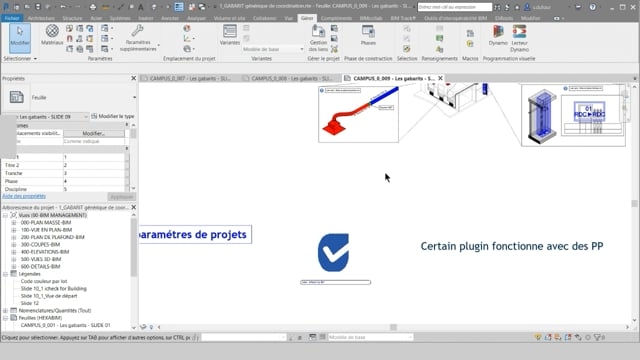This screenshot has width=640, height=360.
Task: Select 500-VUES 3D-BIM tree row
Action: point(41,259)
